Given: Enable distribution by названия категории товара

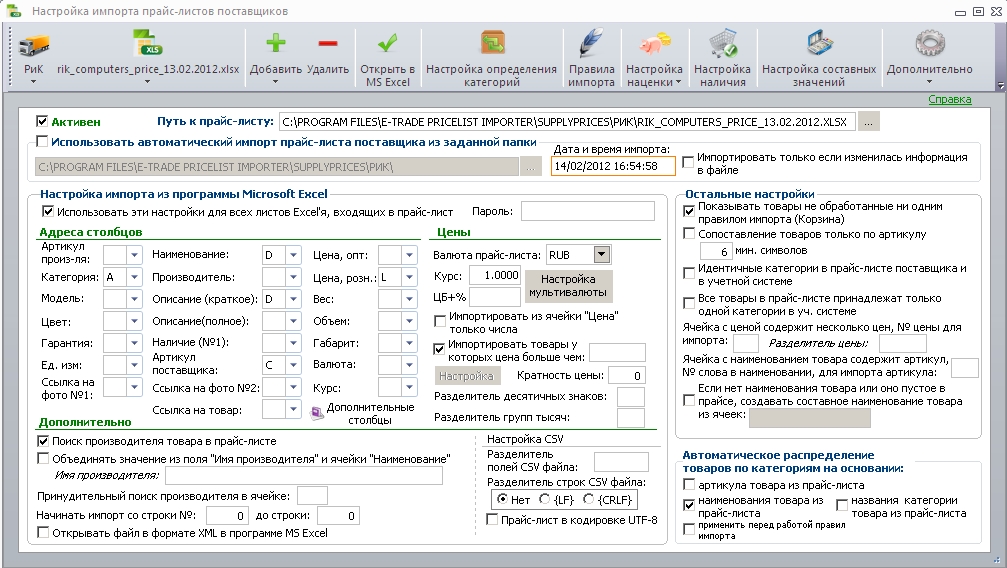Looking at the screenshot, I should (842, 505).
